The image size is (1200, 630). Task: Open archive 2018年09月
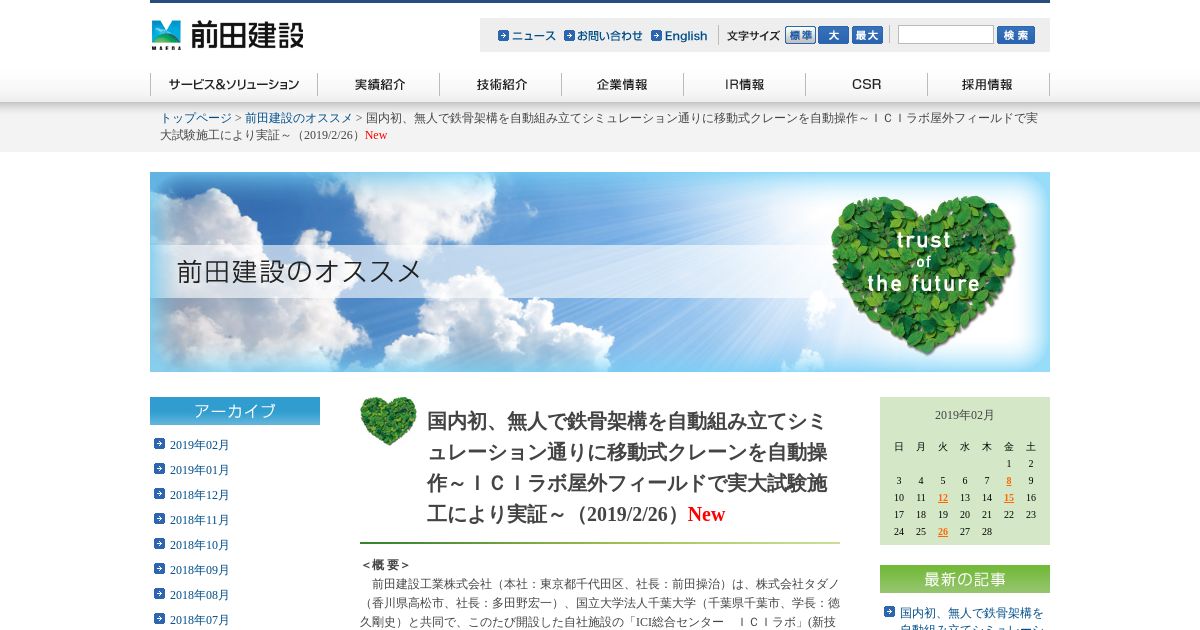(200, 570)
